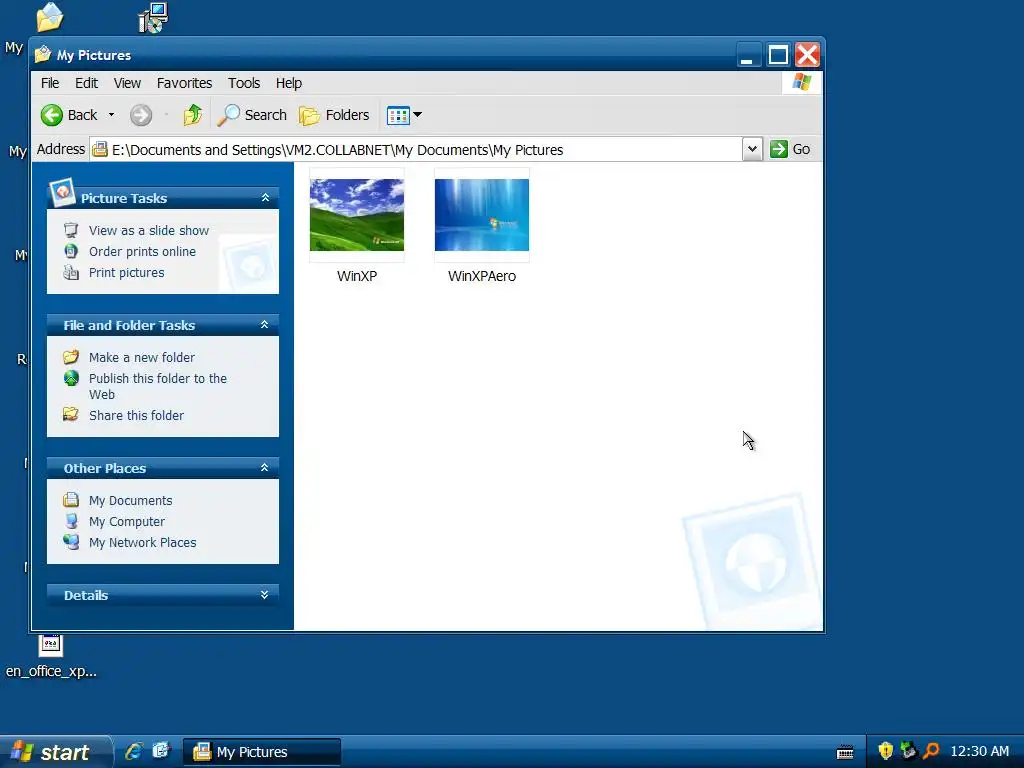
Task: Click the My Computer icon in sidebar
Action: click(71, 521)
